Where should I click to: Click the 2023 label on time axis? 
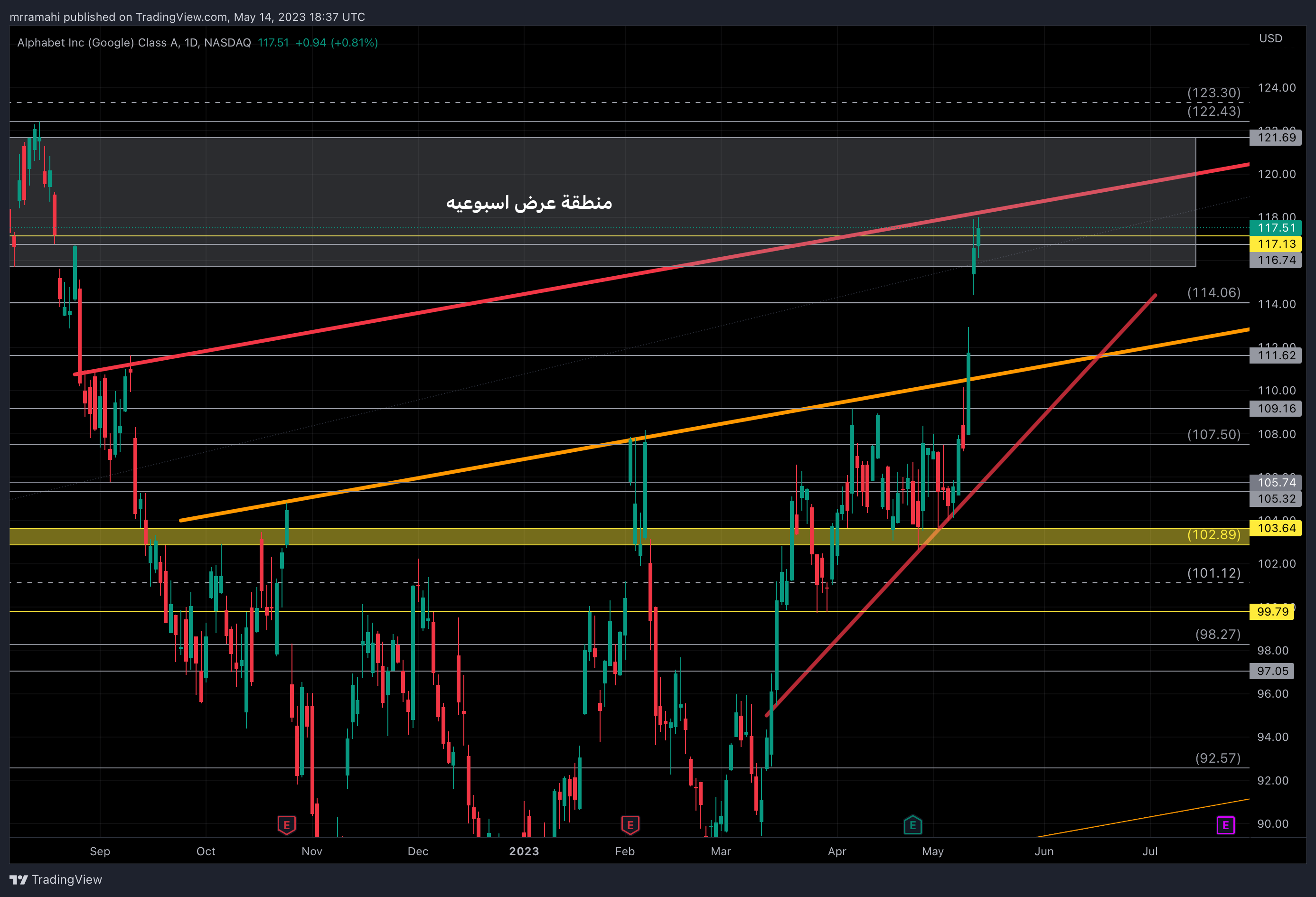tap(524, 850)
